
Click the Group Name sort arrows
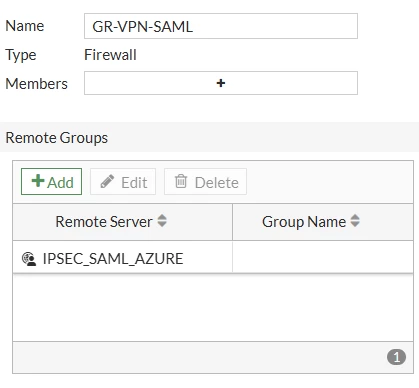pos(355,221)
